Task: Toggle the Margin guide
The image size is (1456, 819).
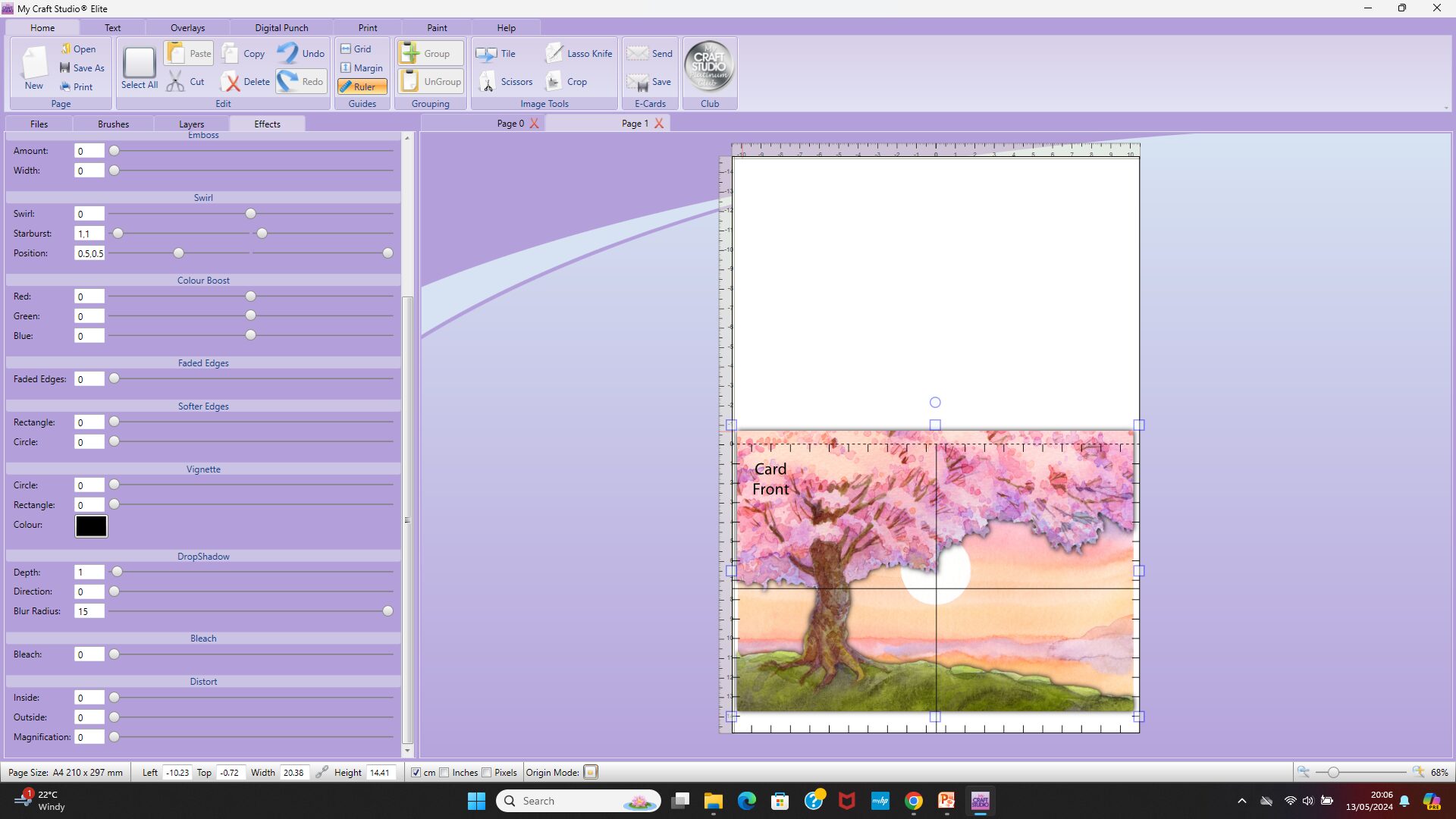Action: coord(362,67)
